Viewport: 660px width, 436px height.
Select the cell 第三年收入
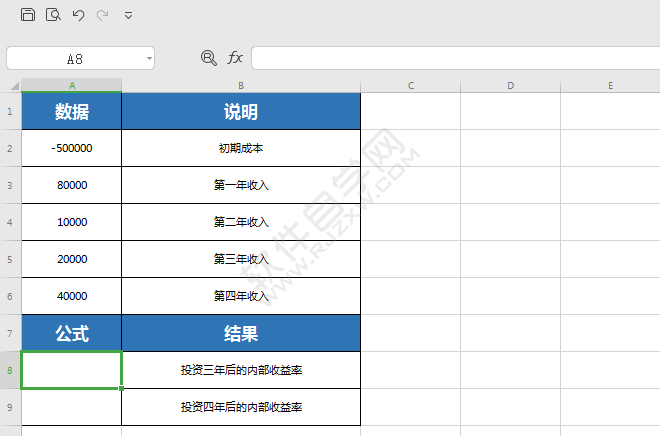click(241, 259)
